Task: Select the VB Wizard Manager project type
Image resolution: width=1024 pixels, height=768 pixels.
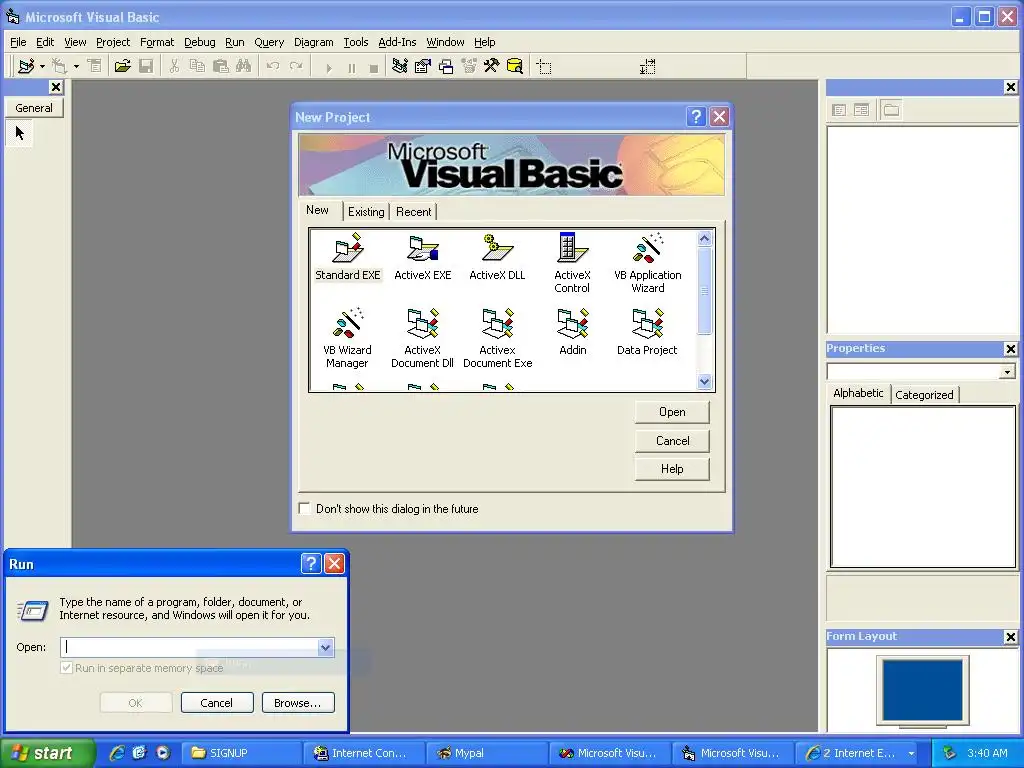Action: tap(347, 338)
